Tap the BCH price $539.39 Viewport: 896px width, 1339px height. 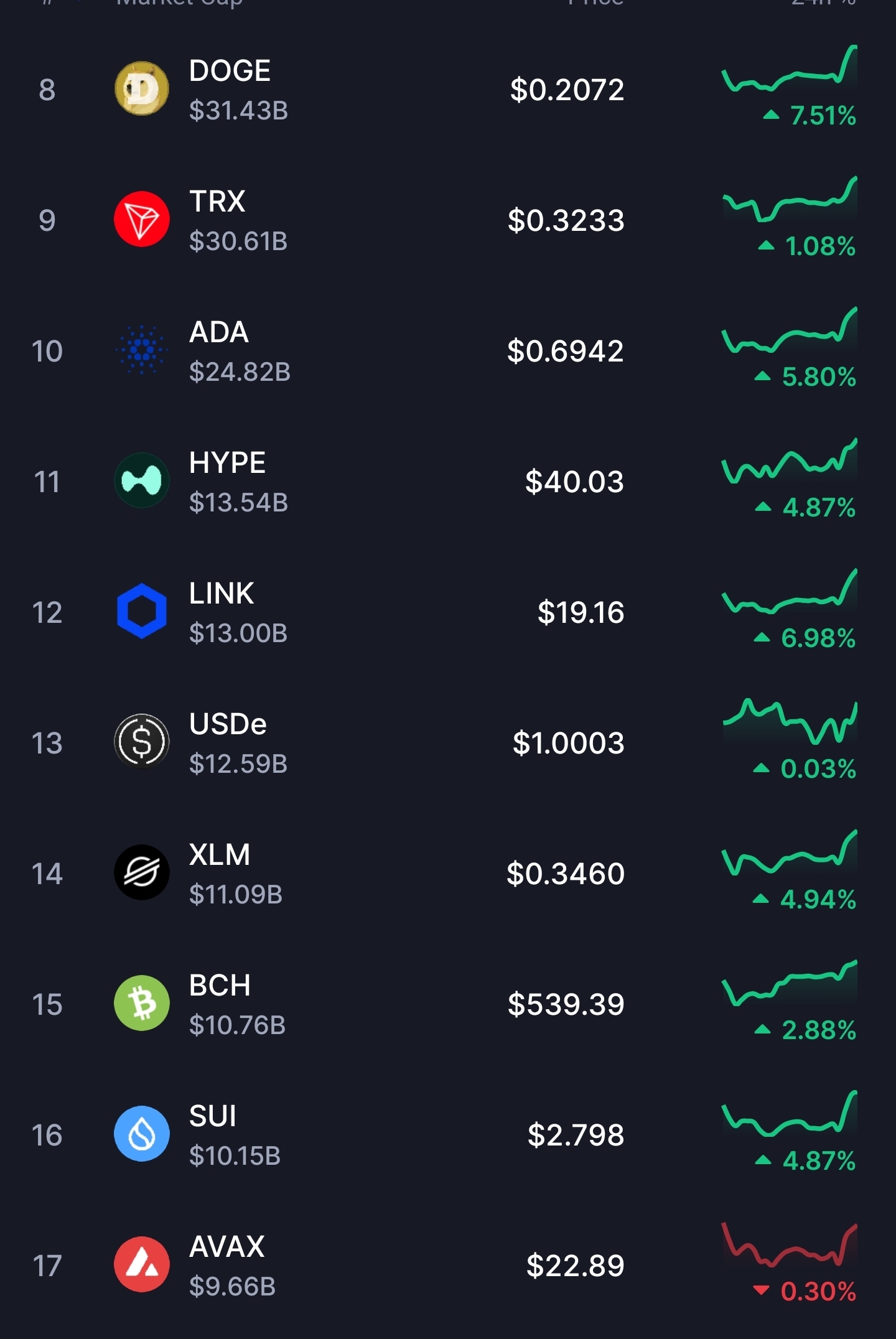point(566,1004)
